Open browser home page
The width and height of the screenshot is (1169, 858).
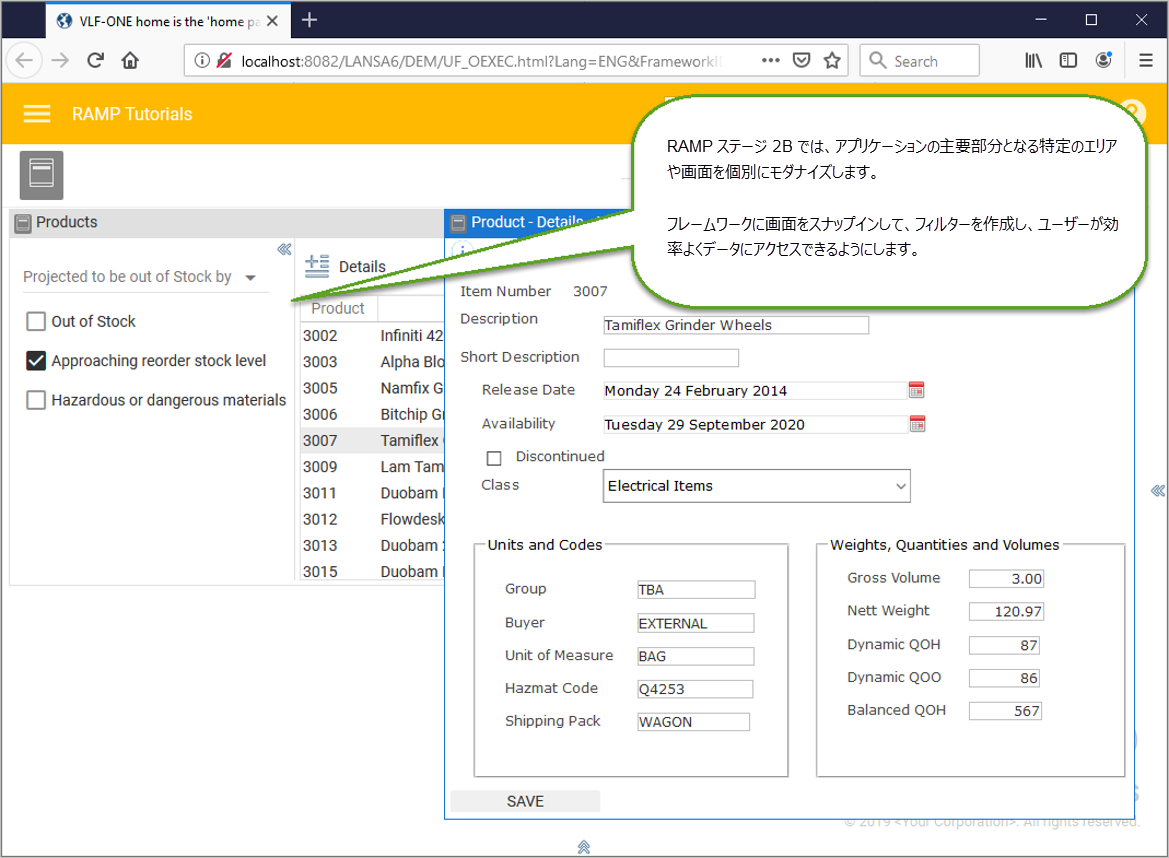pos(130,60)
